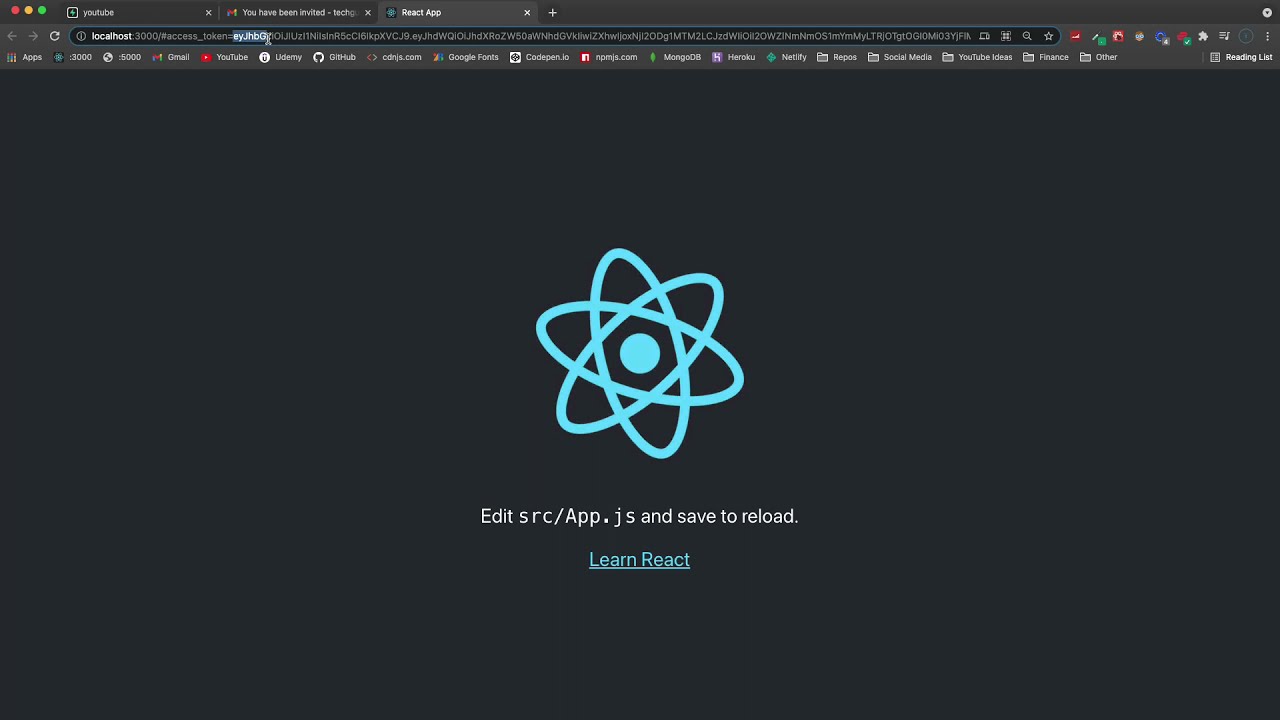The width and height of the screenshot is (1280, 720).
Task: Open the Heroku bookmark
Action: pyautogui.click(x=733, y=57)
